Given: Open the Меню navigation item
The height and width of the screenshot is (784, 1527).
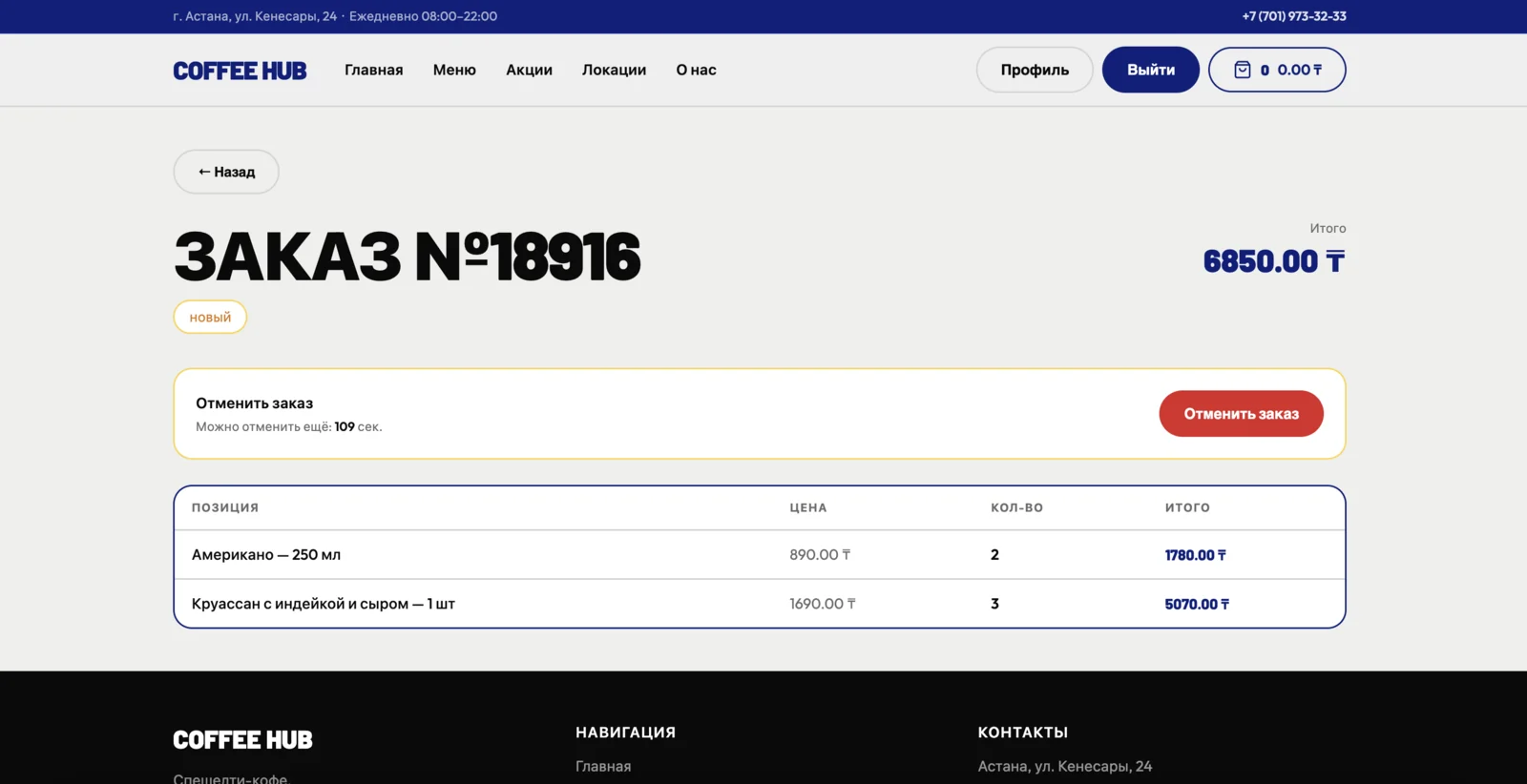Looking at the screenshot, I should tap(454, 70).
